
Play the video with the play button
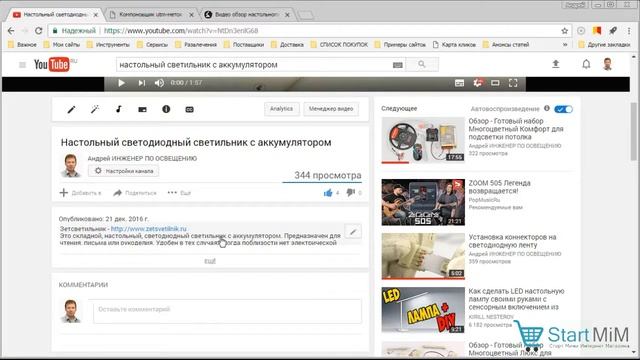(121, 83)
